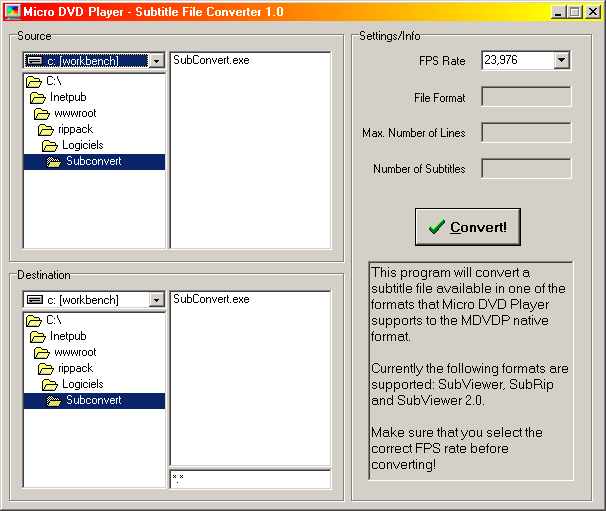Click the Destination Subconvert open folder icon
The width and height of the screenshot is (606, 511).
tap(54, 401)
